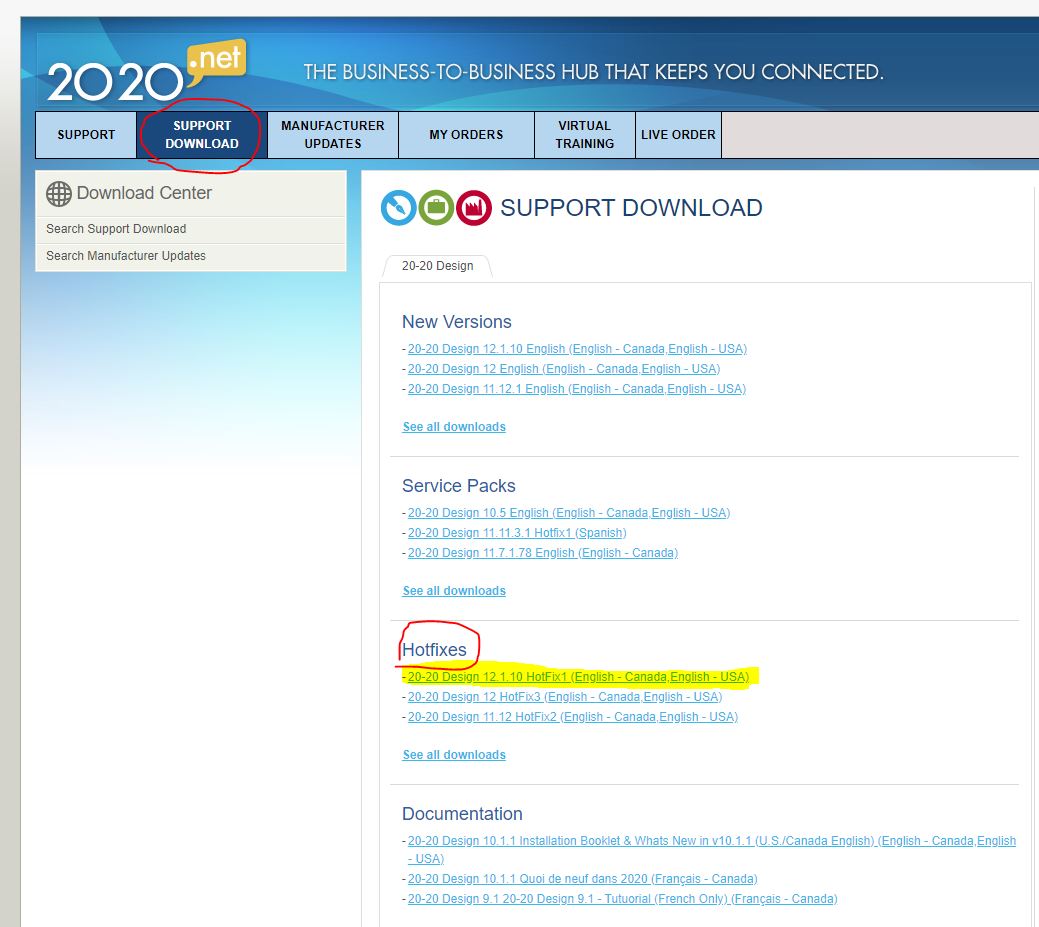1039x927 pixels.
Task: Click See all downloads under Hotfixes
Action: [454, 755]
